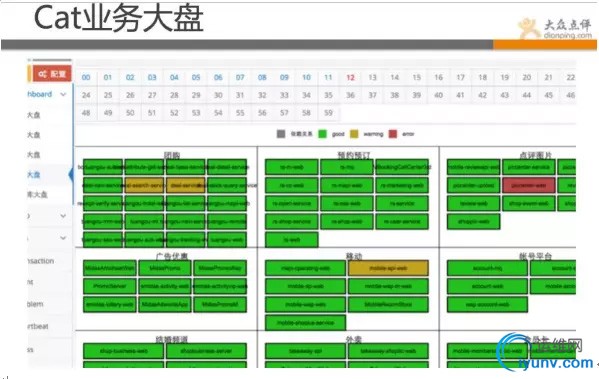Open the 库大盘 sidebar entry
Screen dimensions: 599x379
coord(37,194)
